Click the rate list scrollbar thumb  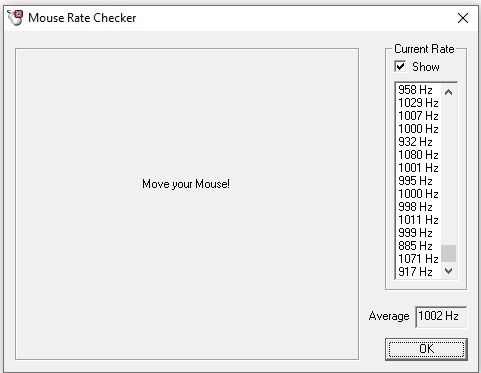pos(449,254)
